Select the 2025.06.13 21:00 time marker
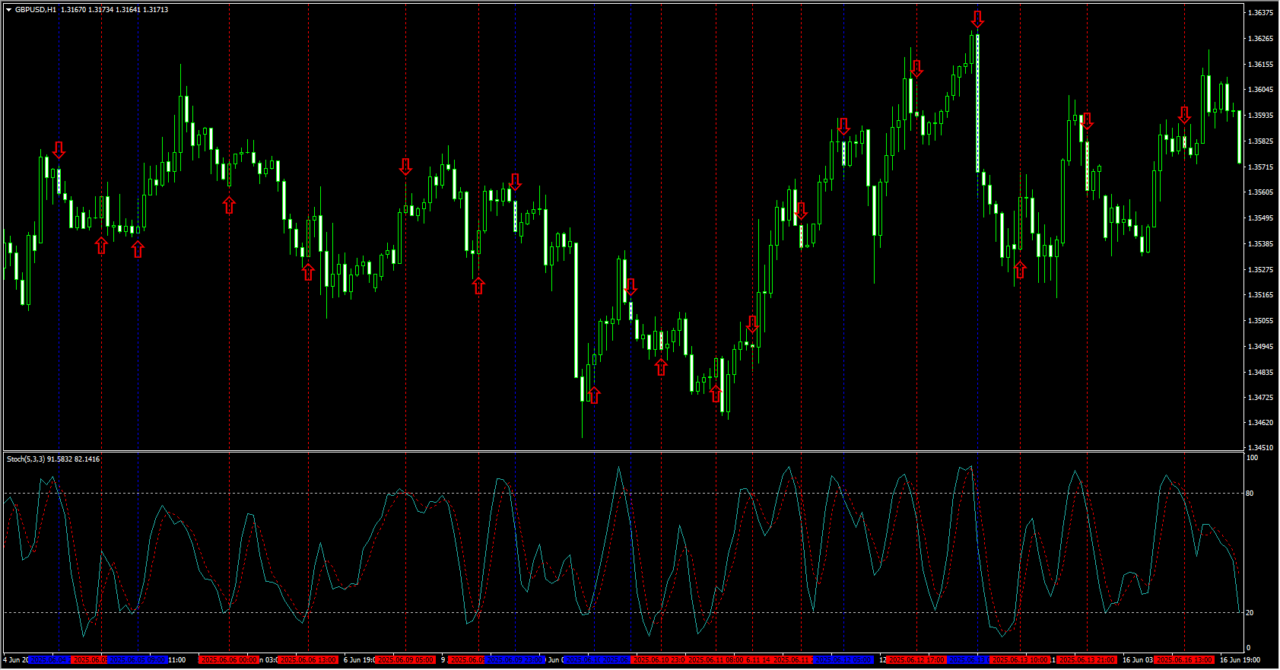 coord(1086,660)
